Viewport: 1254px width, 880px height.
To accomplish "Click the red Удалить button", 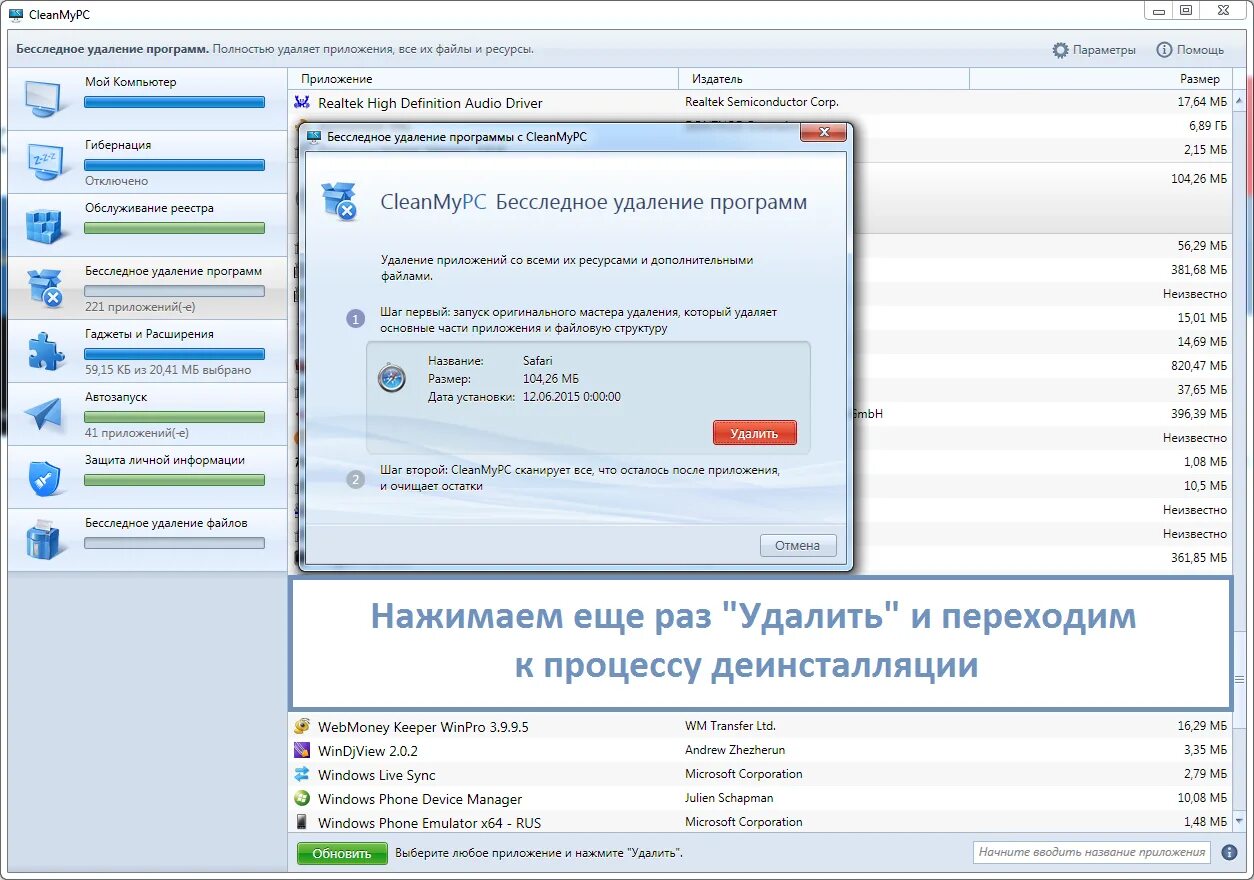I will 754,433.
